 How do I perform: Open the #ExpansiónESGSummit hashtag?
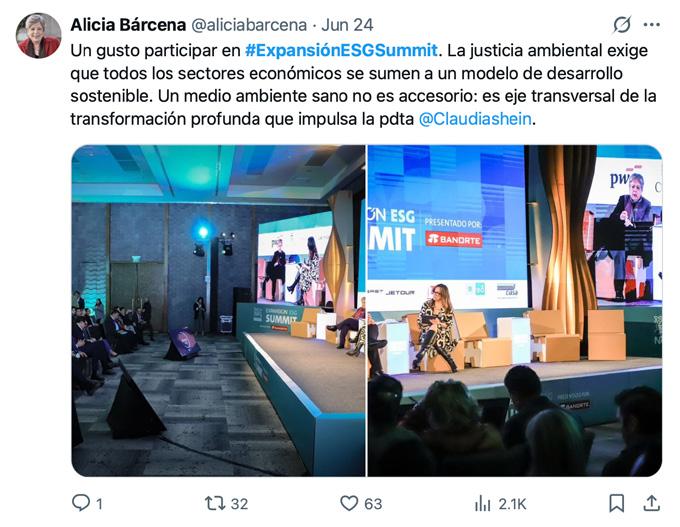[341, 50]
